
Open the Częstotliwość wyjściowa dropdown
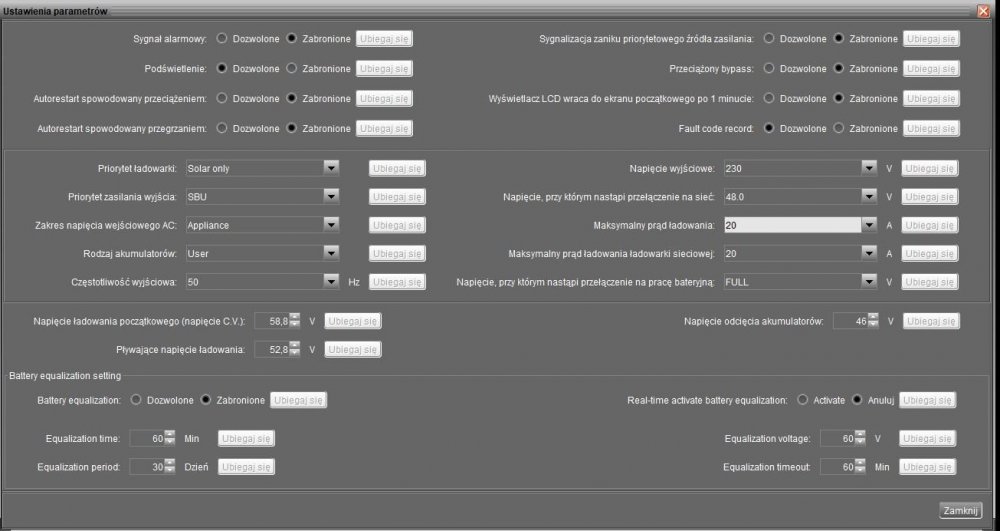click(331, 283)
